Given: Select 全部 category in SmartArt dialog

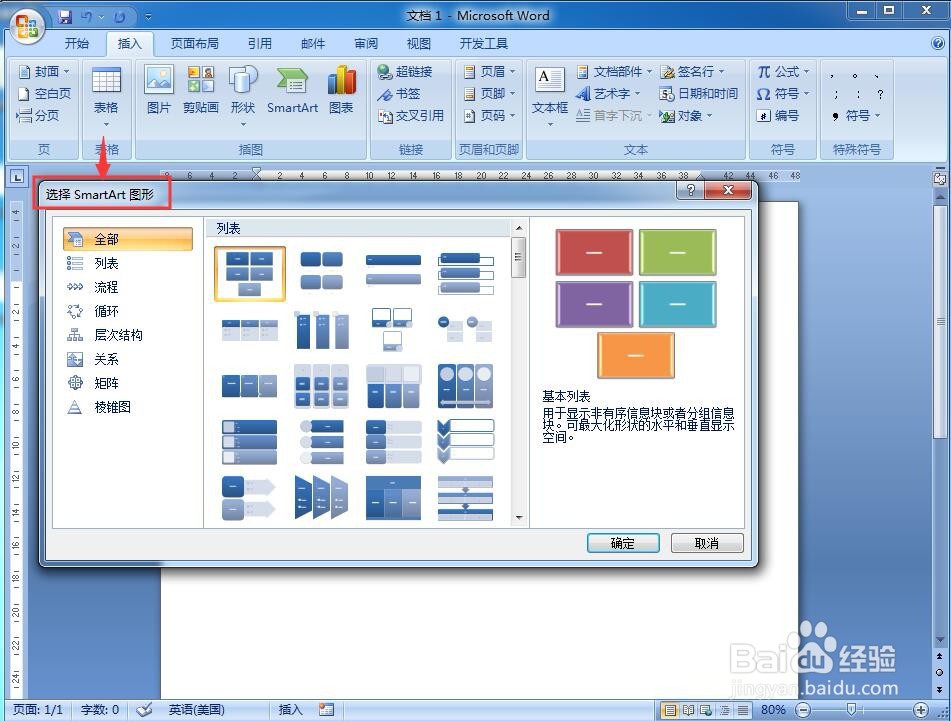Looking at the screenshot, I should 128,239.
